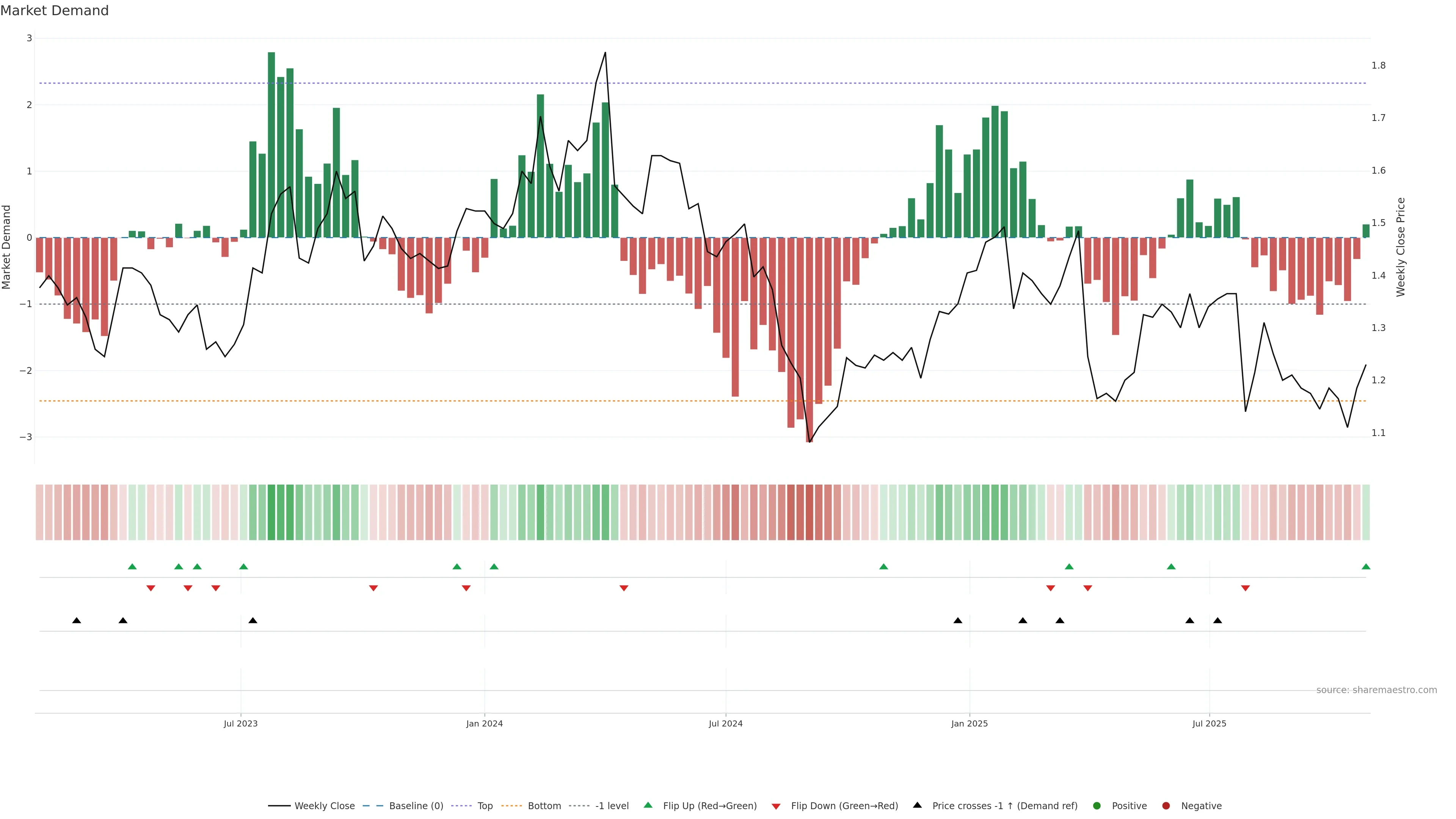
Task: Click the Jan 2024 x-axis label
Action: pyautogui.click(x=485, y=723)
